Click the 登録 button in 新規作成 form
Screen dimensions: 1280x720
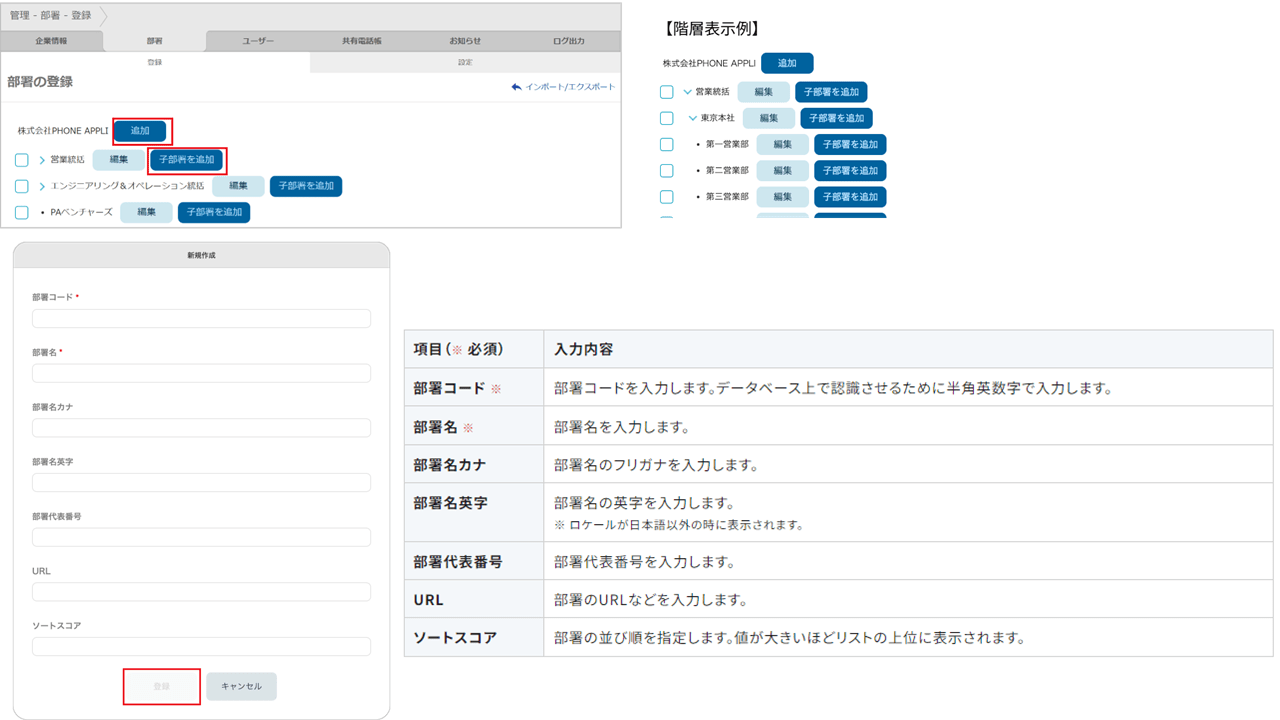(x=162, y=687)
